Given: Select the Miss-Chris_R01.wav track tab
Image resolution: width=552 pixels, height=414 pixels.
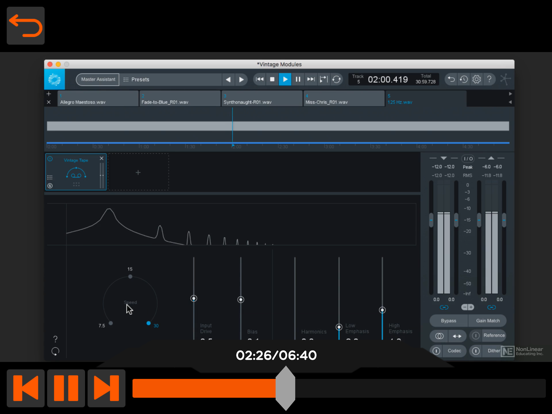Looking at the screenshot, I should tap(344, 98).
